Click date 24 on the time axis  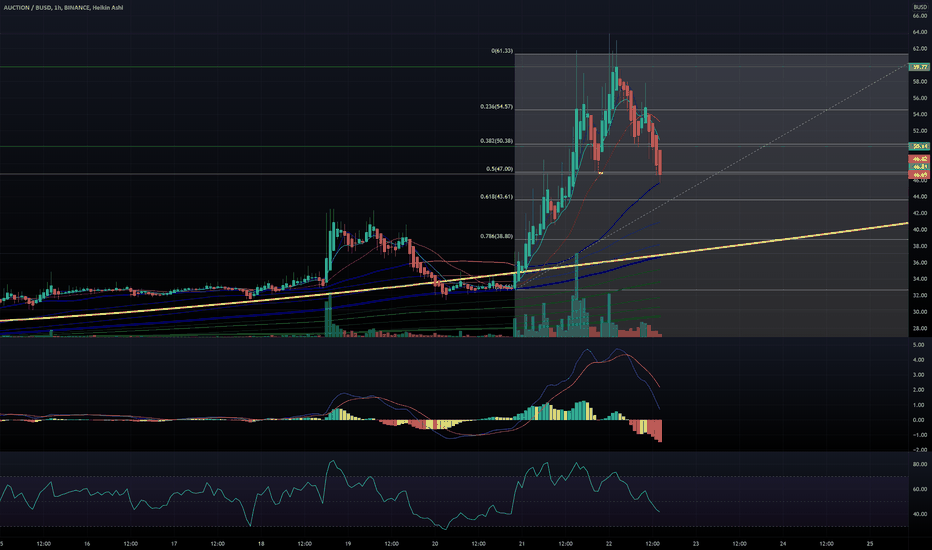click(x=783, y=544)
